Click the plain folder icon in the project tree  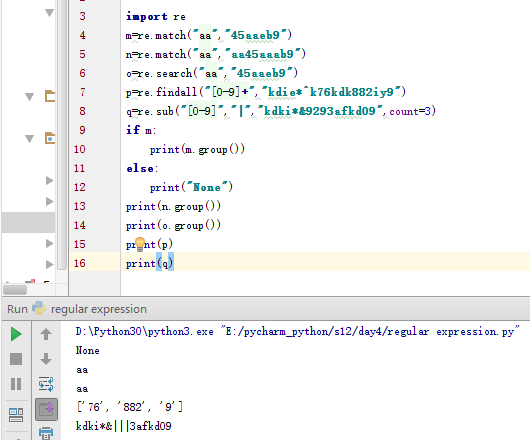point(50,96)
